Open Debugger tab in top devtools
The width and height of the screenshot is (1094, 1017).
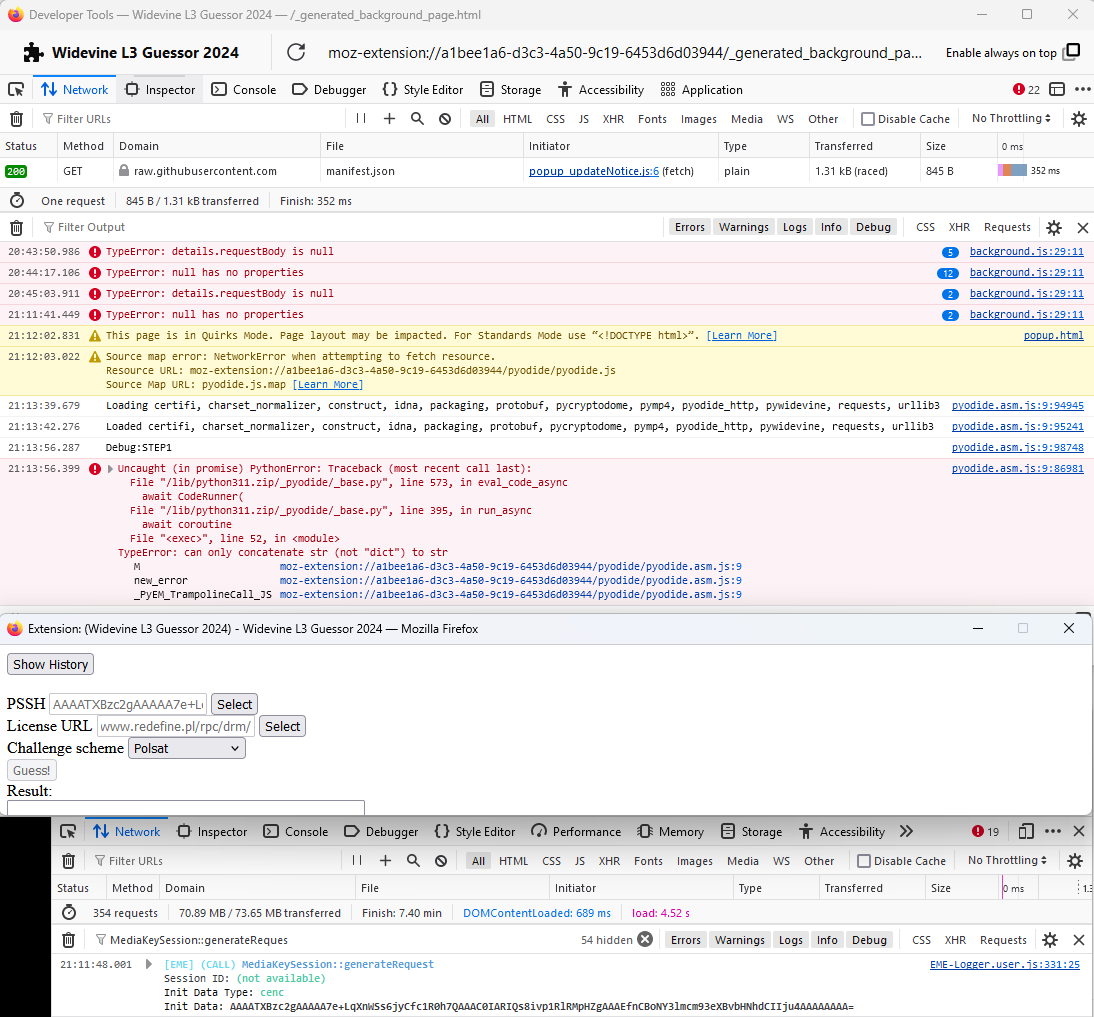(x=329, y=89)
